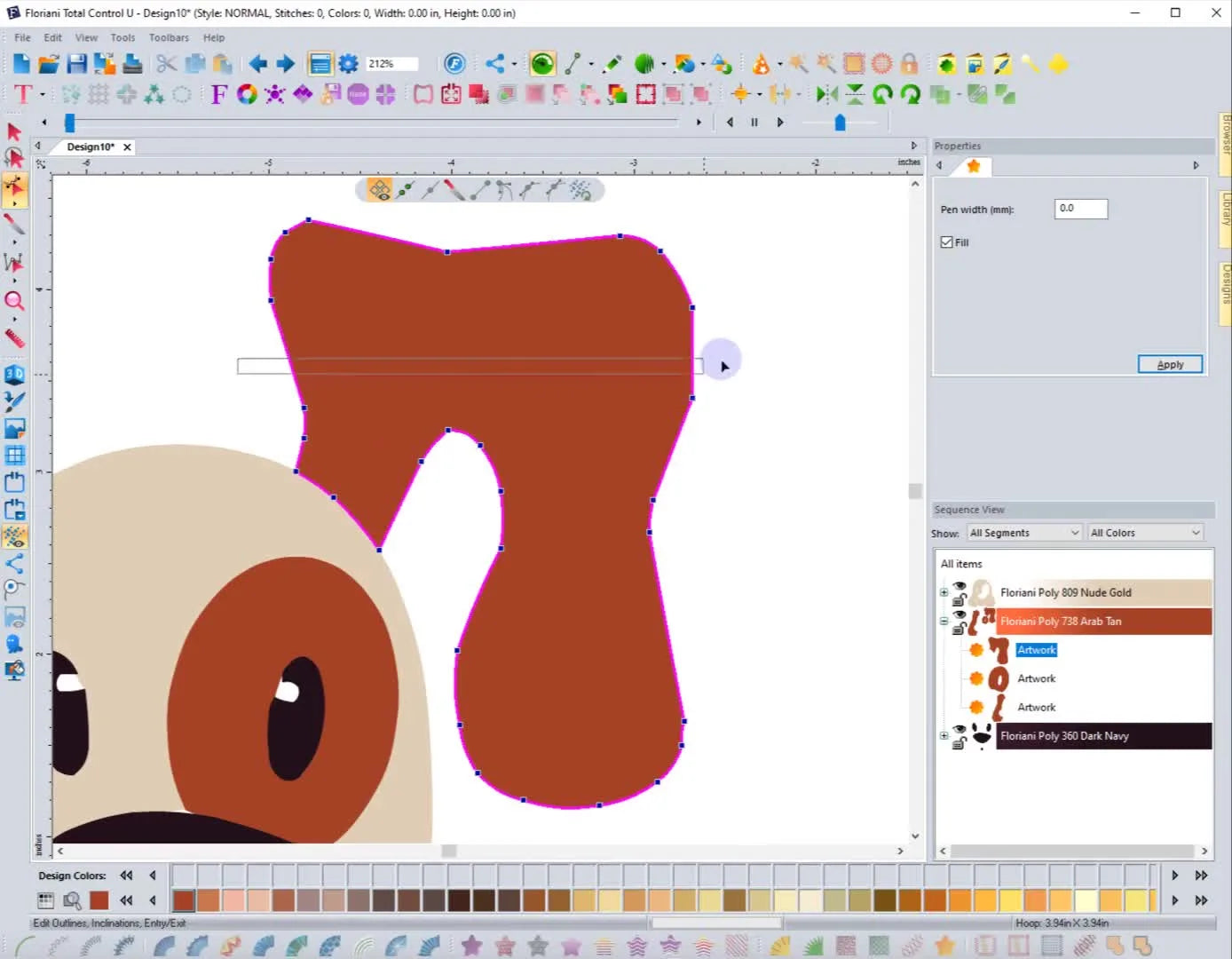
Task: Click the Mirror horizontal green triangles icon
Action: [x=826, y=94]
